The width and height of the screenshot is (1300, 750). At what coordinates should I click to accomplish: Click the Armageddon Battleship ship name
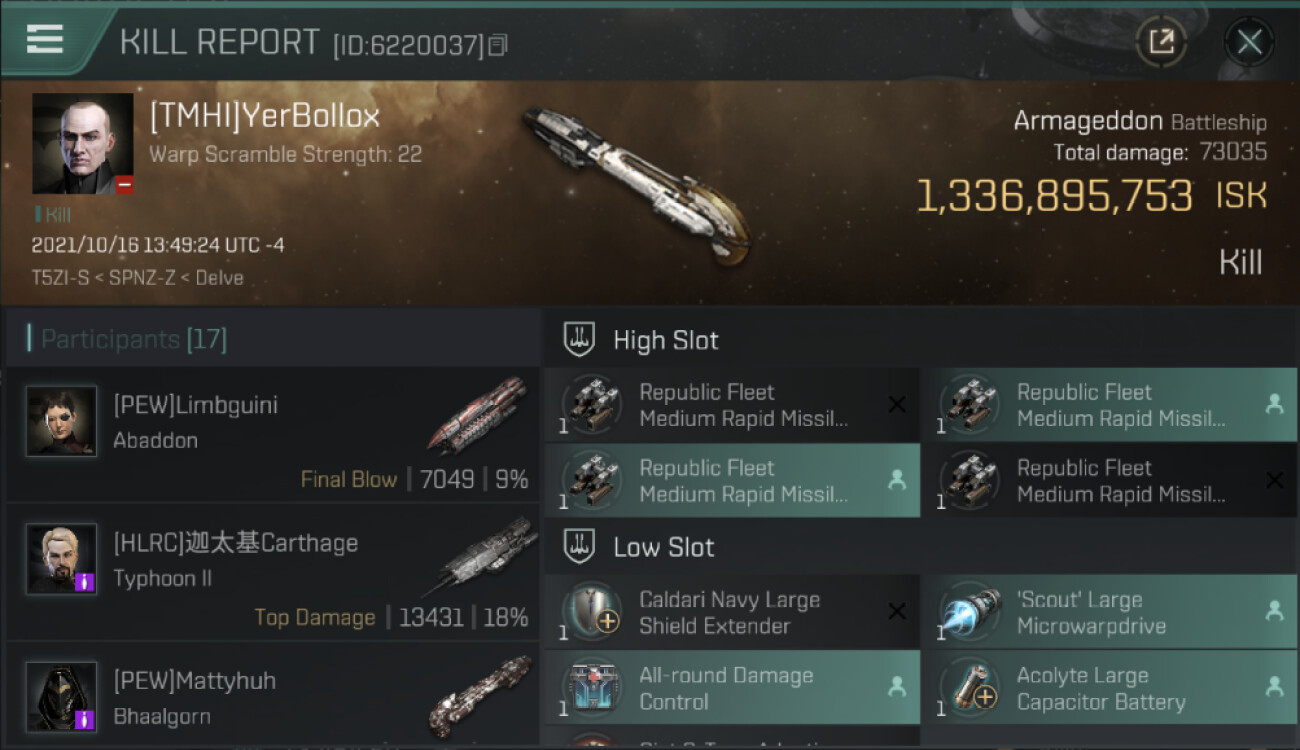[1140, 122]
